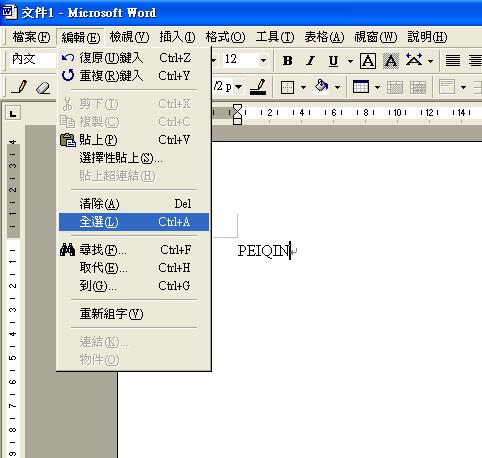Click the merge cells icon
The image size is (482, 458).
tap(395, 87)
